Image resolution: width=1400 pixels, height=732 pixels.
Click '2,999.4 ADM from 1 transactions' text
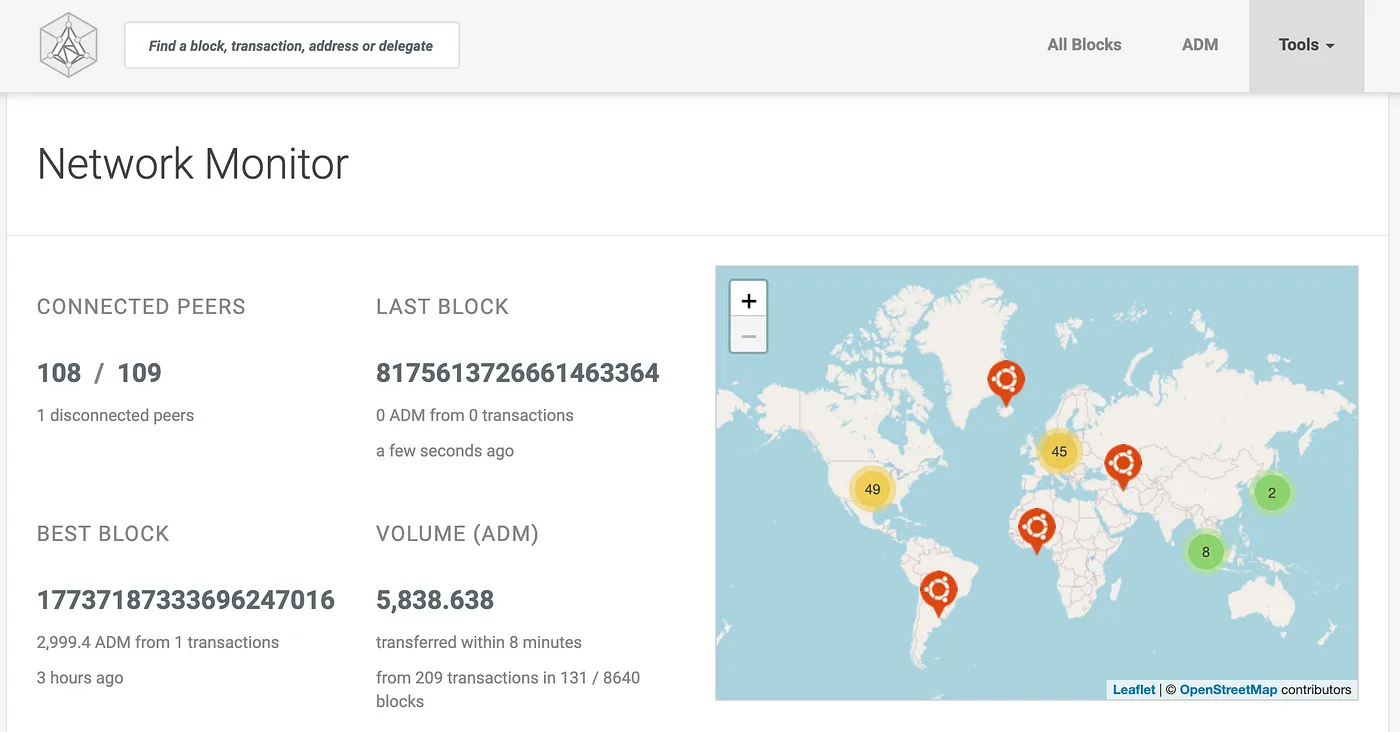[158, 642]
